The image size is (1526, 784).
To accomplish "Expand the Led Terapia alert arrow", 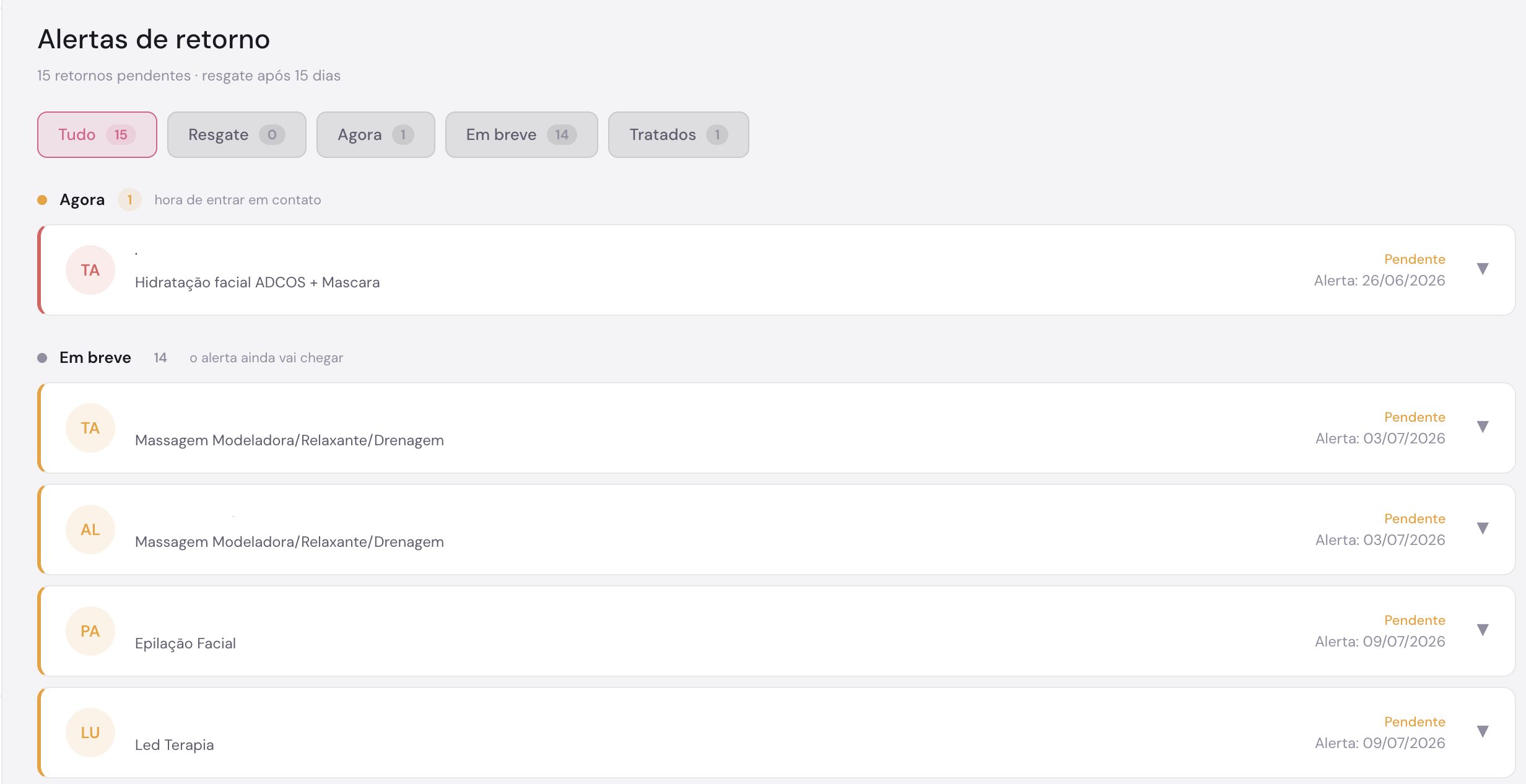I will pos(1483,731).
